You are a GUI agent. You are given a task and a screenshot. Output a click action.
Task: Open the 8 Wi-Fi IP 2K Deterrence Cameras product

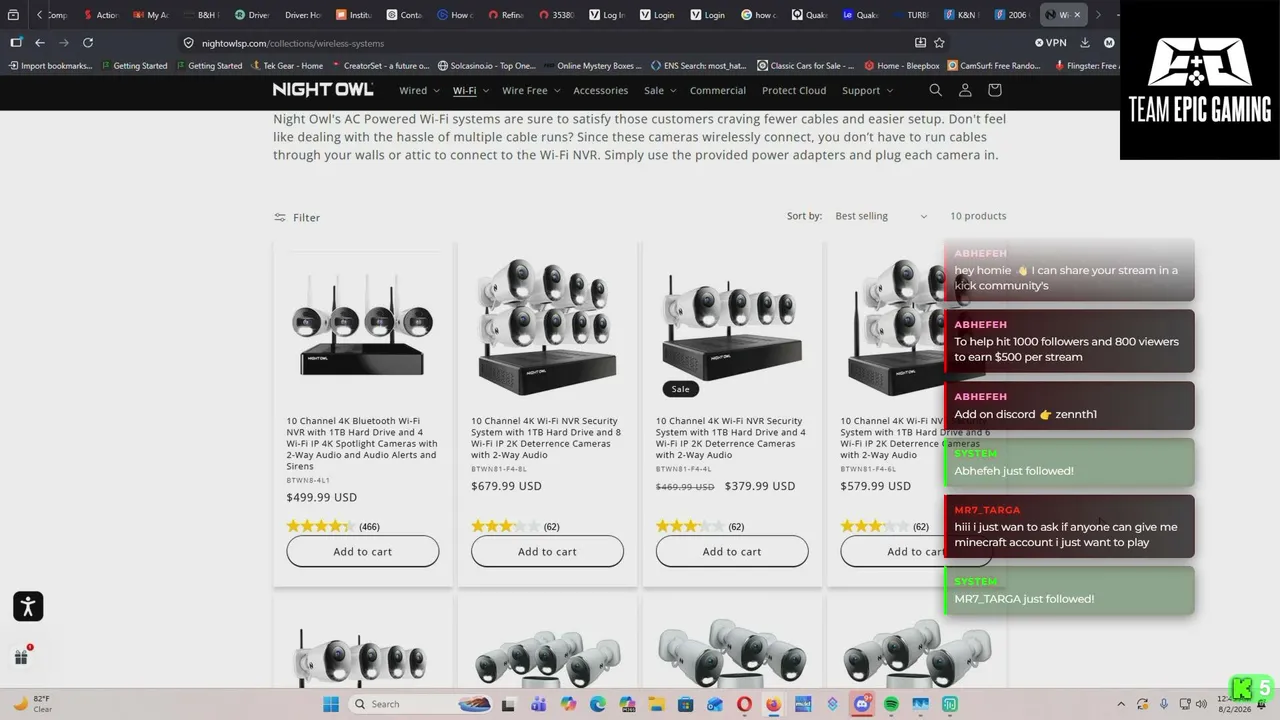pos(546,438)
